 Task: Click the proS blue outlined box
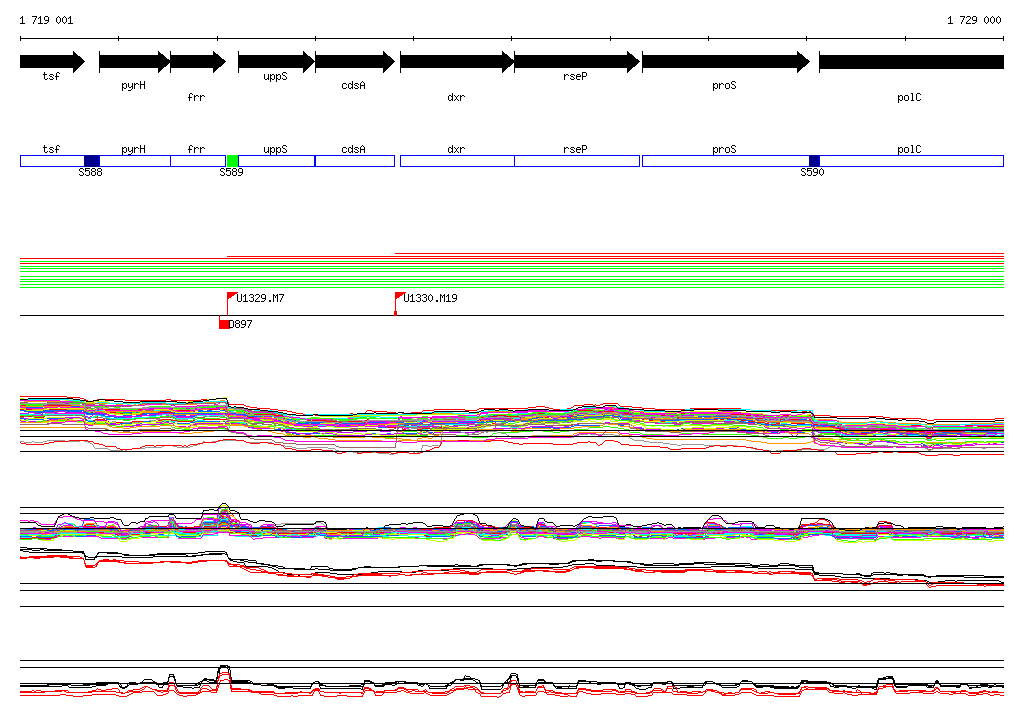click(726, 161)
